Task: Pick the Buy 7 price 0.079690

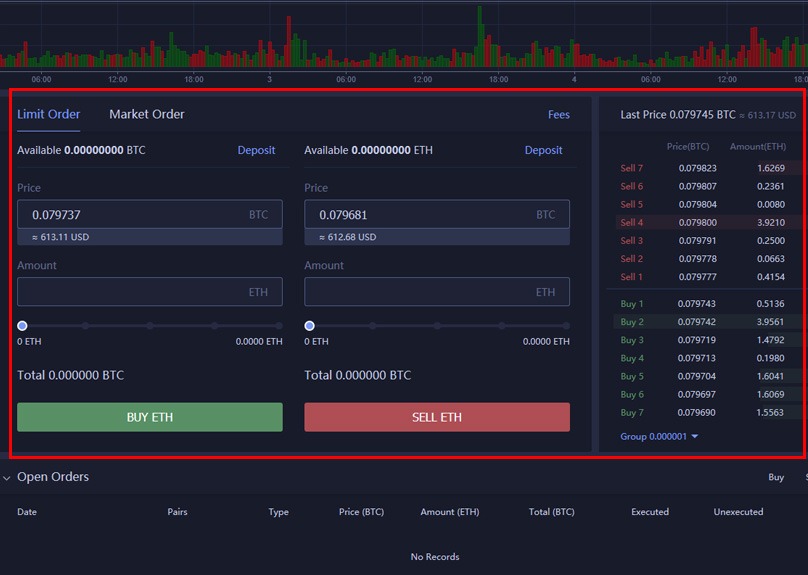Action: pos(697,413)
